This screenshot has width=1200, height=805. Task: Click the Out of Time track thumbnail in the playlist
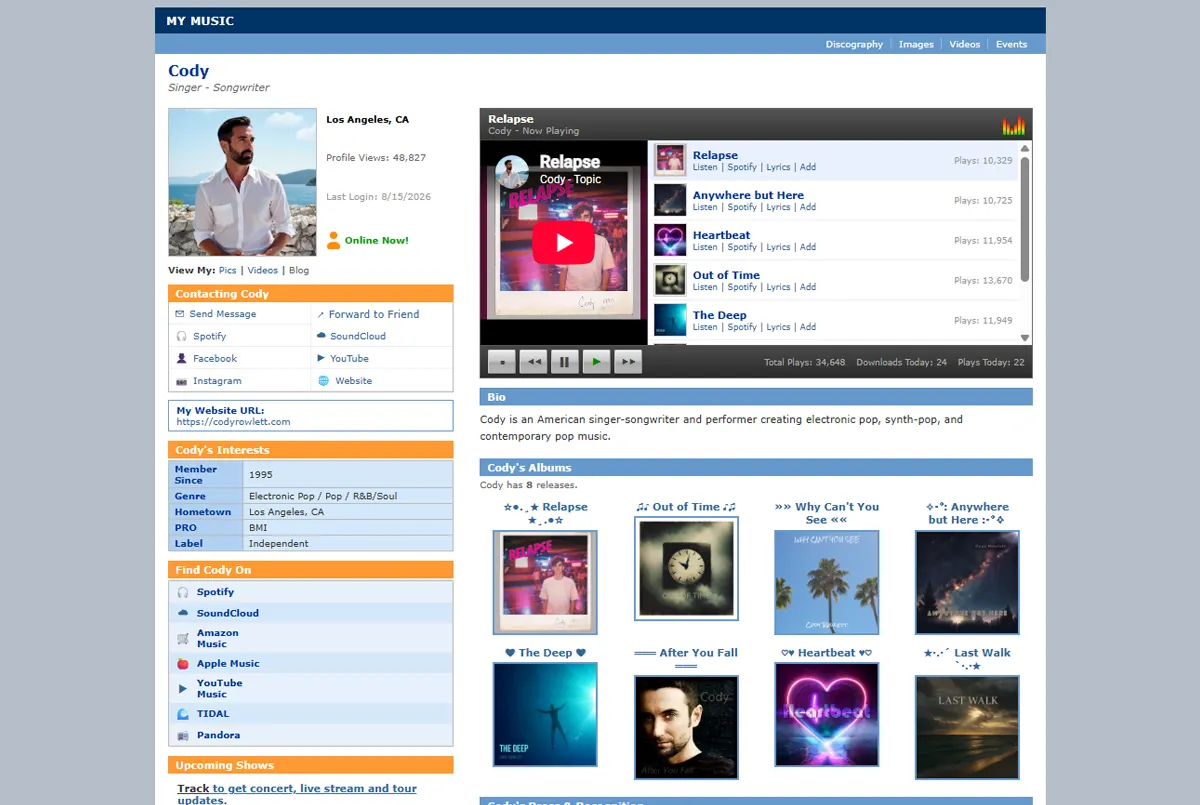click(x=670, y=280)
